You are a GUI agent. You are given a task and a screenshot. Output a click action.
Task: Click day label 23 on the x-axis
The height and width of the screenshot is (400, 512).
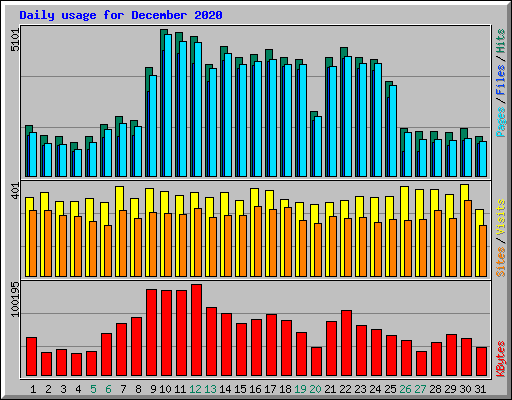360,389
